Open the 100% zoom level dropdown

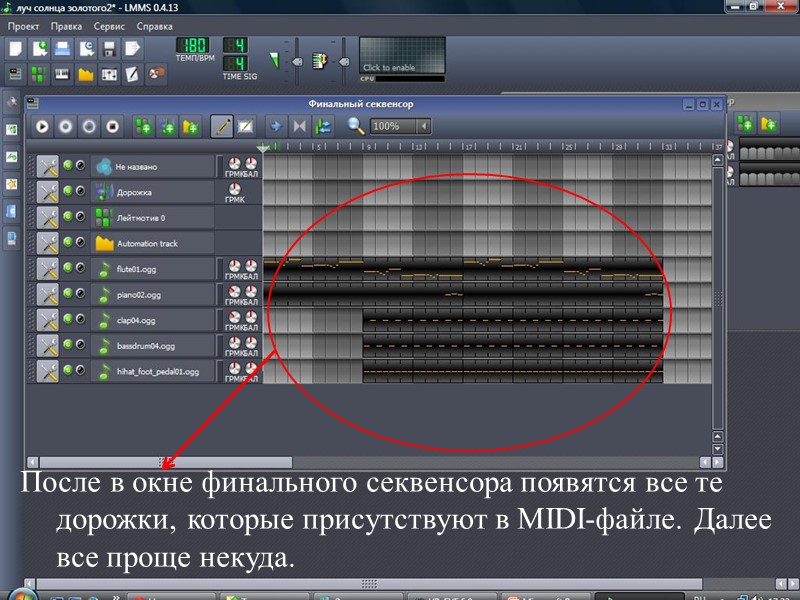click(392, 127)
